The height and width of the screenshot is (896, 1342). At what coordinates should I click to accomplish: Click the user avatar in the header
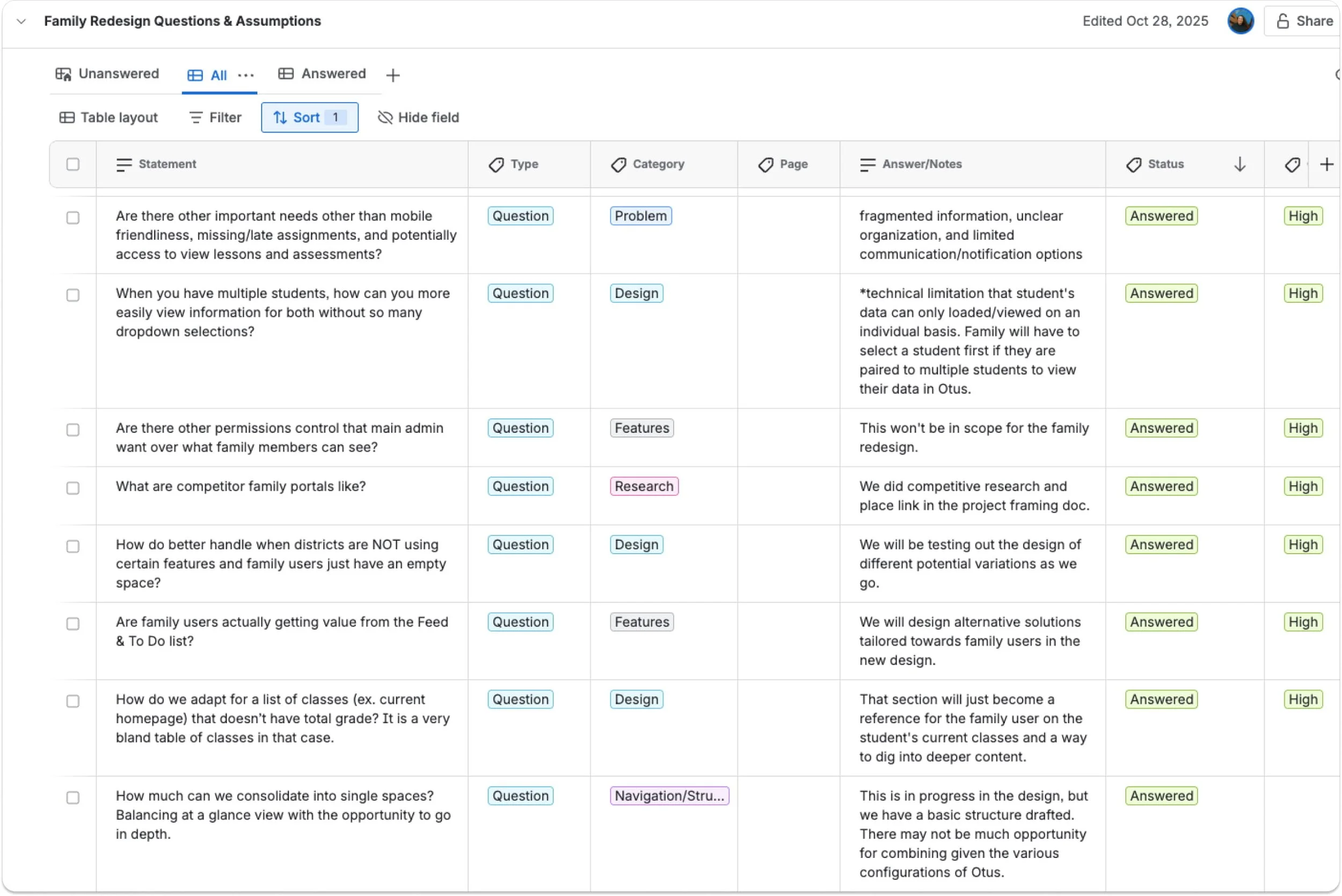click(x=1240, y=21)
